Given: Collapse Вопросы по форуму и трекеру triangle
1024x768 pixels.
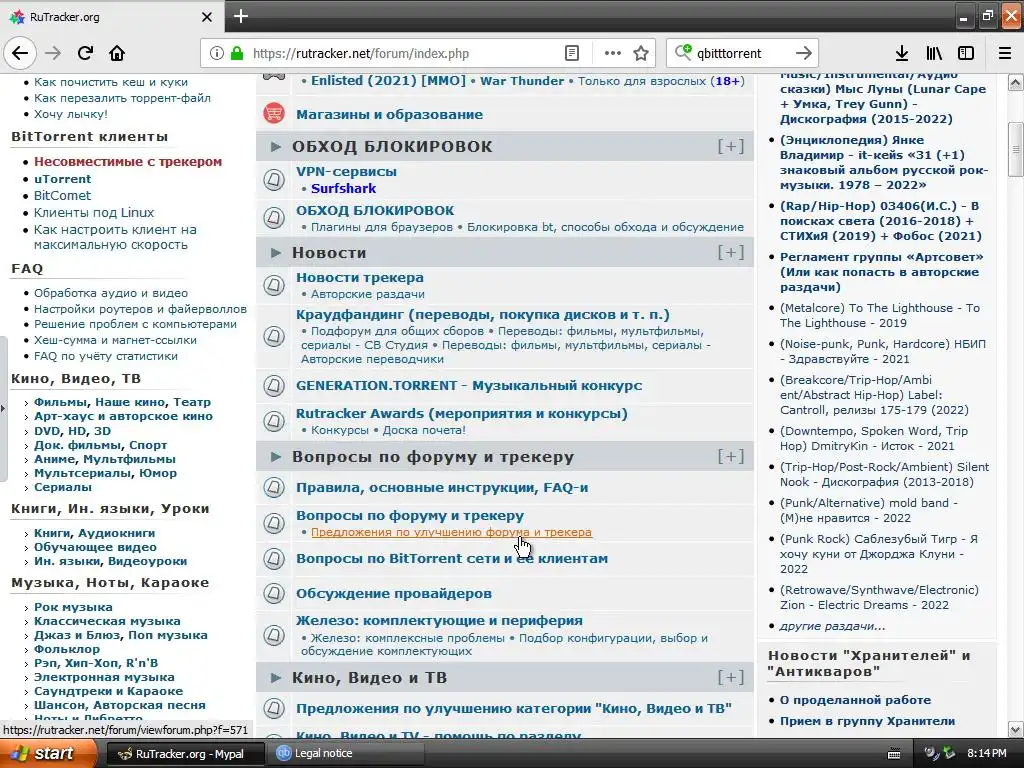Looking at the screenshot, I should tap(276, 456).
